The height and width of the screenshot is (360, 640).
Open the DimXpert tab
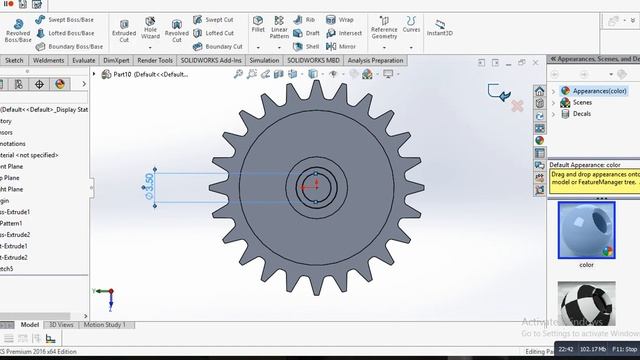pos(116,60)
